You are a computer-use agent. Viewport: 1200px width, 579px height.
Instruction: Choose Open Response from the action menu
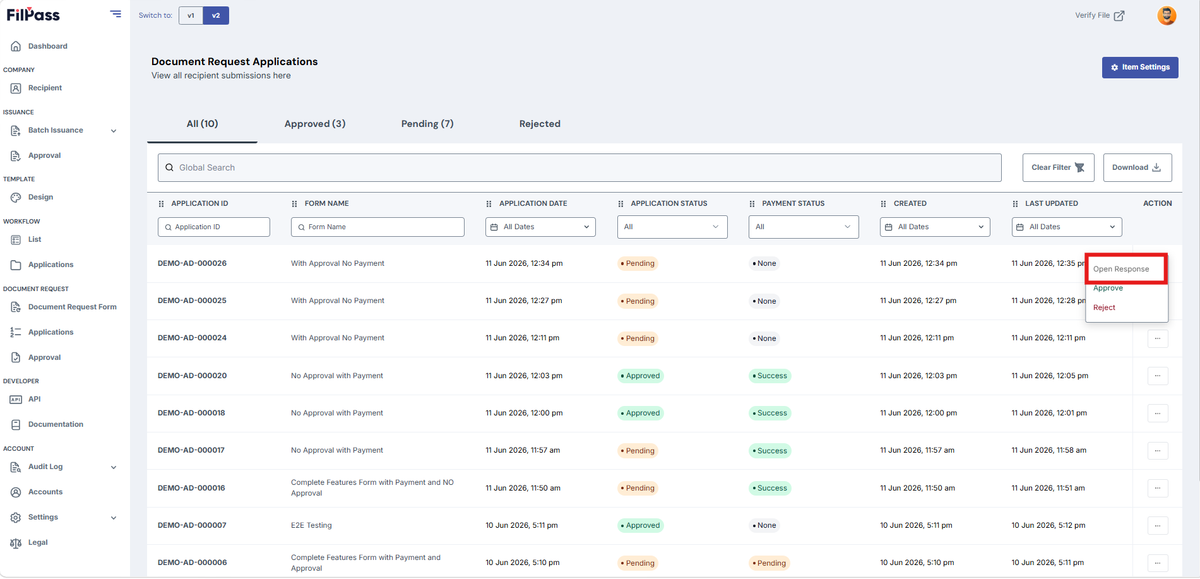1127,269
